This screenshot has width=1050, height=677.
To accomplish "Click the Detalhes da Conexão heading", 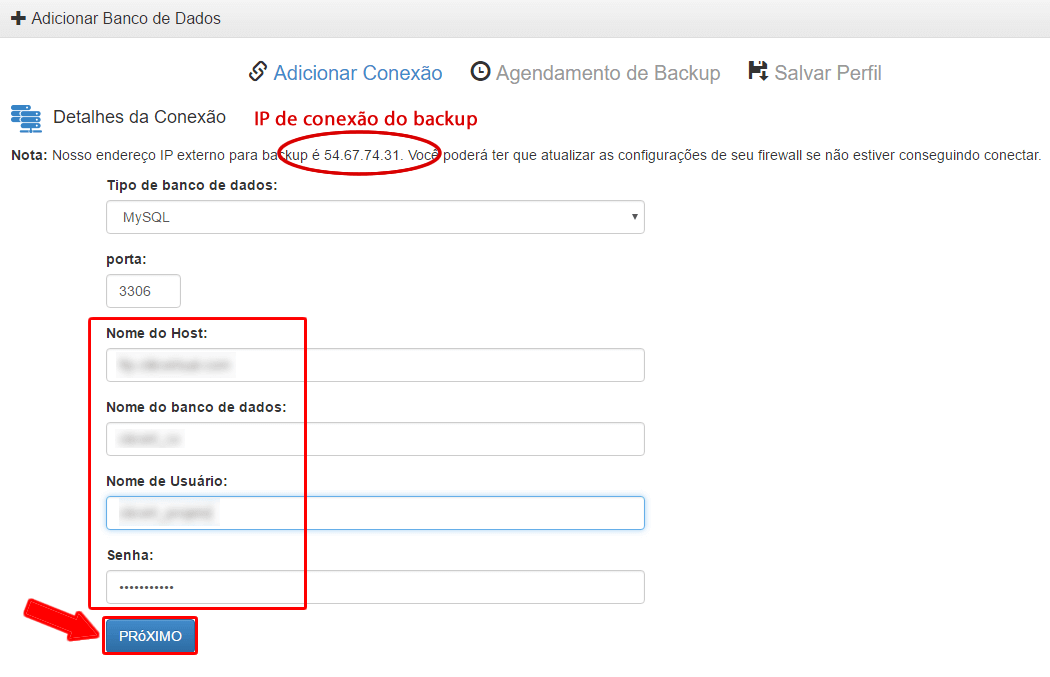I will coord(139,117).
